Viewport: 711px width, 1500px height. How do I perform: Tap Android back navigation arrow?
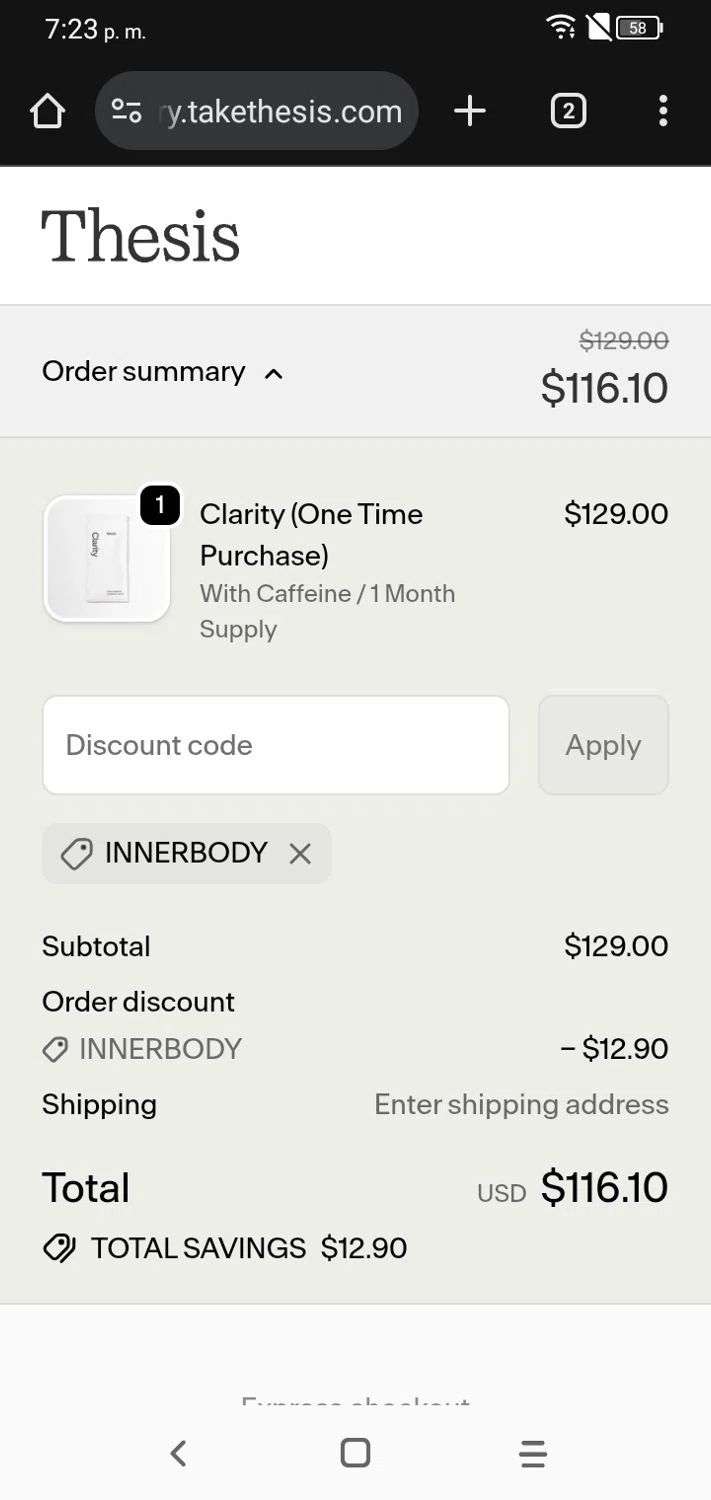[178, 1453]
